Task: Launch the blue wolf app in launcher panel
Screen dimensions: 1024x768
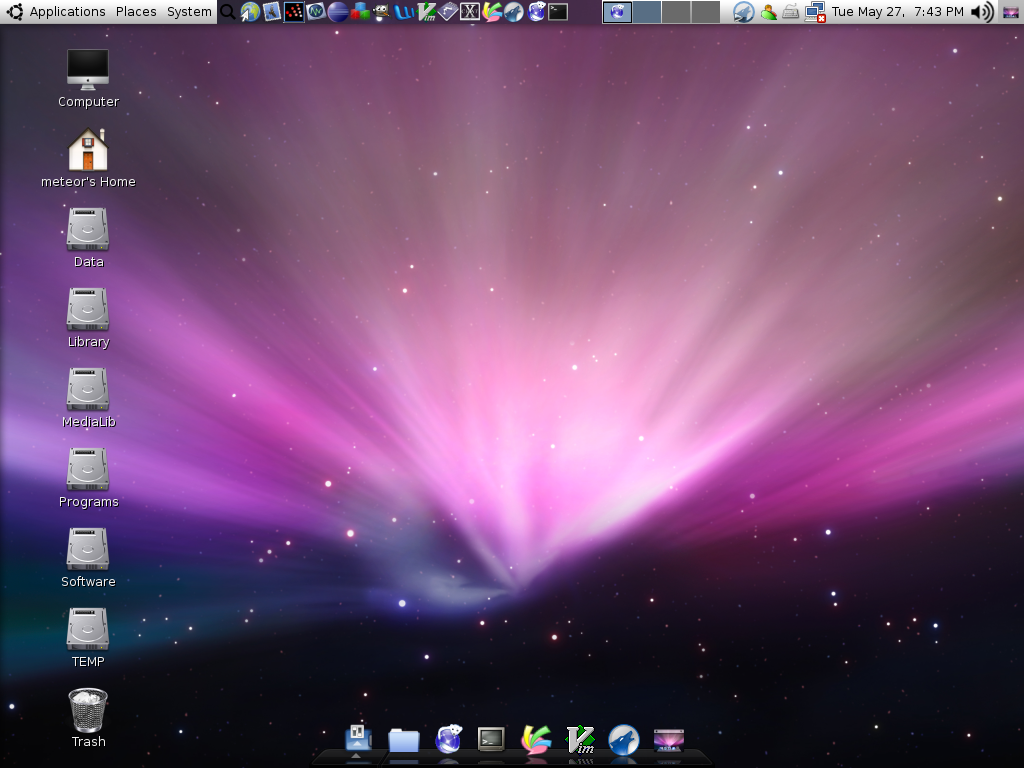Action: click(x=514, y=12)
